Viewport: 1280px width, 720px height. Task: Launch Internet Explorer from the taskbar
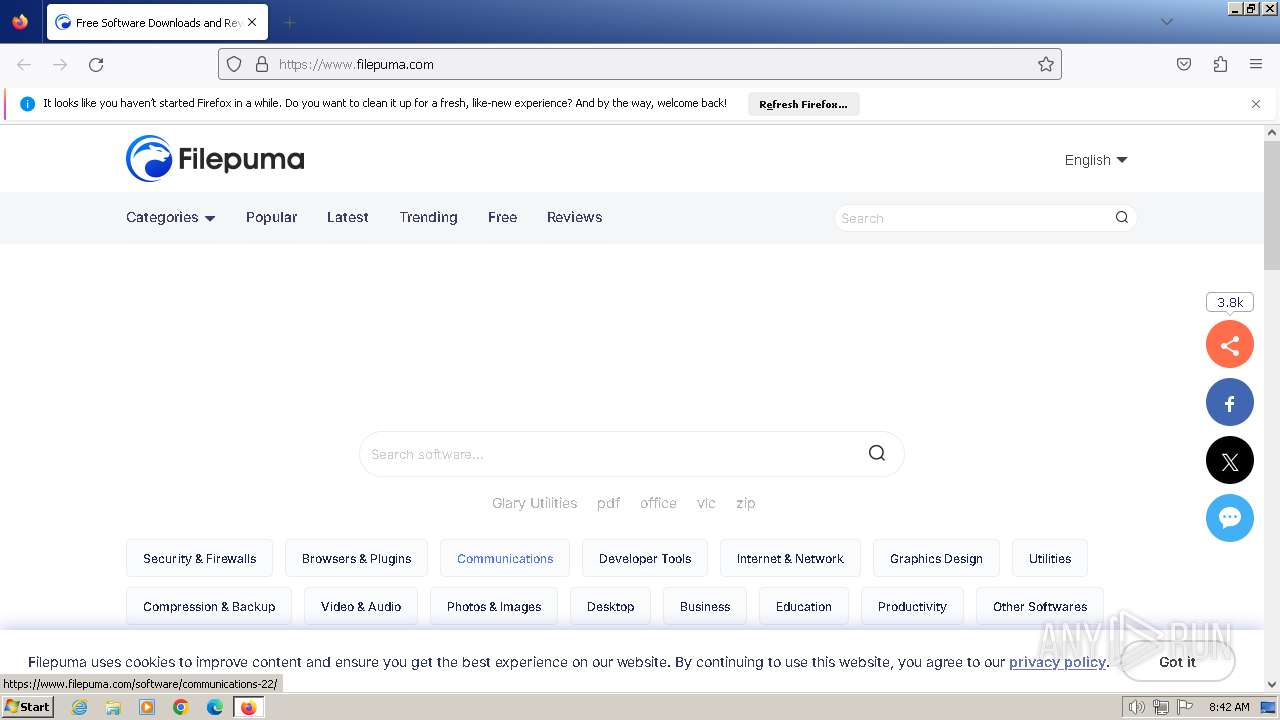tap(80, 707)
